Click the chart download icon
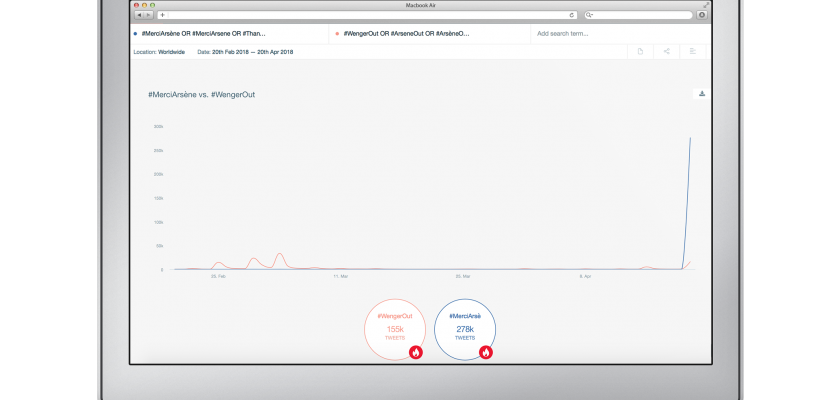Screen dimensions: 840x400 [x=701, y=94]
